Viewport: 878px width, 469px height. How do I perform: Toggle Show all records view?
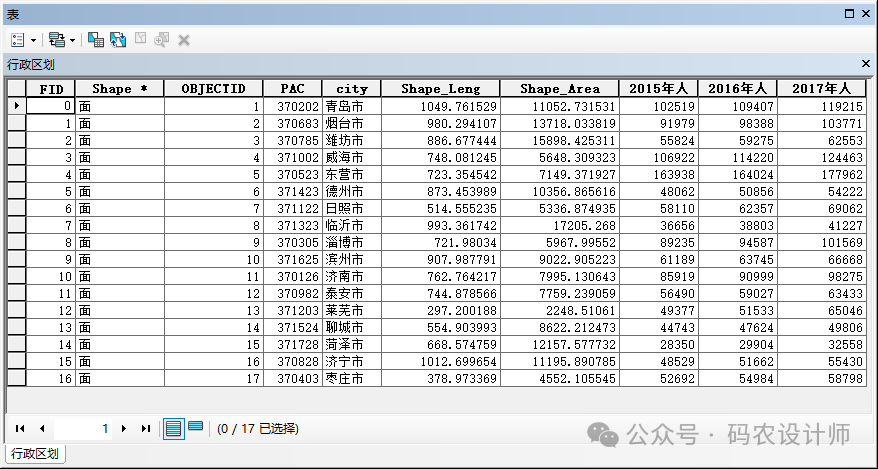(x=174, y=428)
